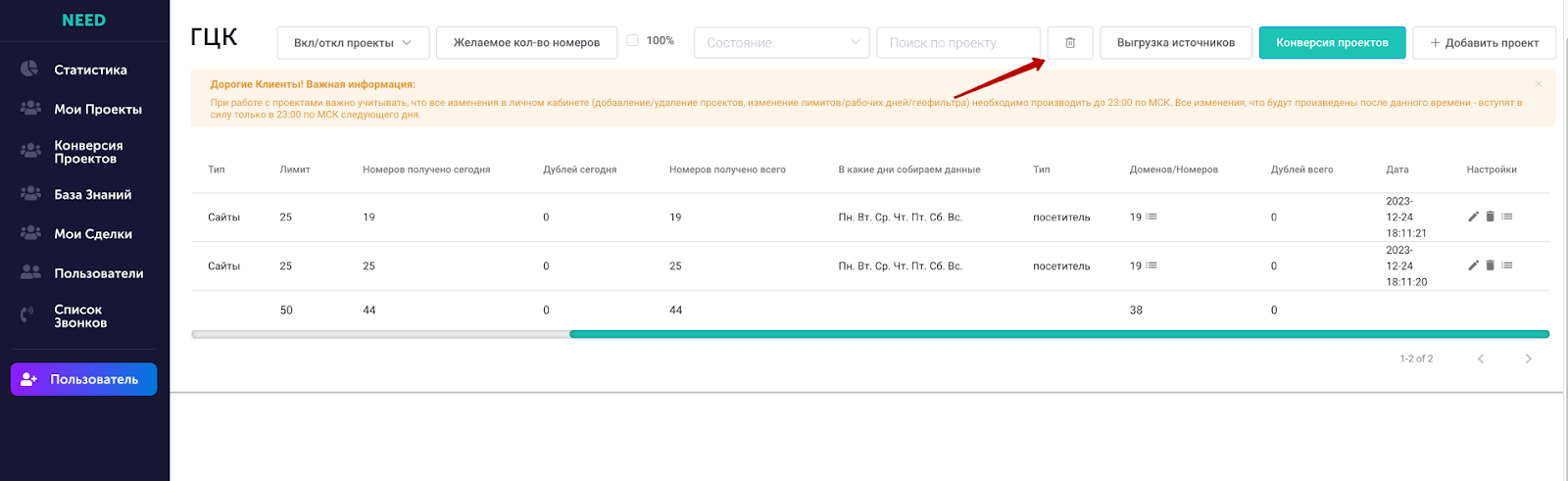Open Конверсия Проектов in sidebar
This screenshot has width=1568, height=481.
[88, 152]
